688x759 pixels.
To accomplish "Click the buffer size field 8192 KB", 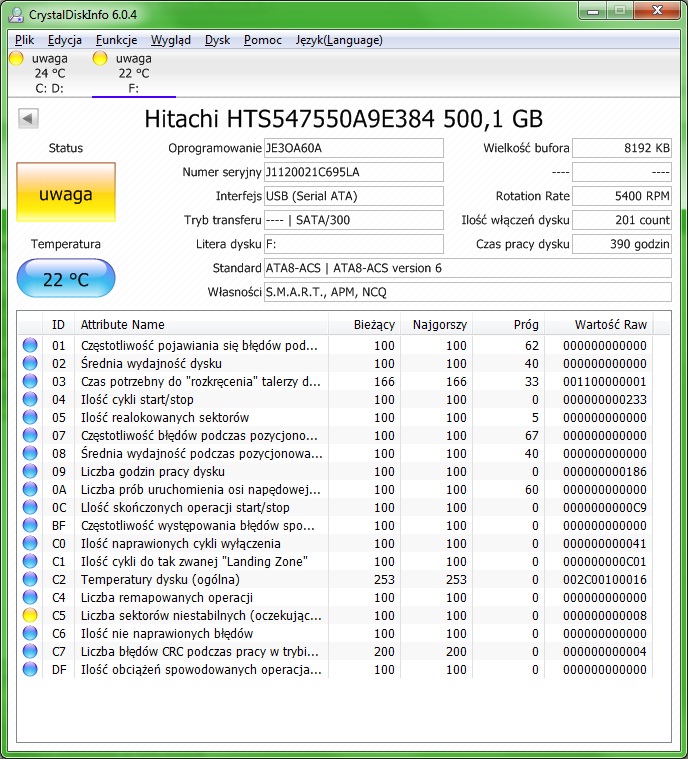I will (x=622, y=148).
